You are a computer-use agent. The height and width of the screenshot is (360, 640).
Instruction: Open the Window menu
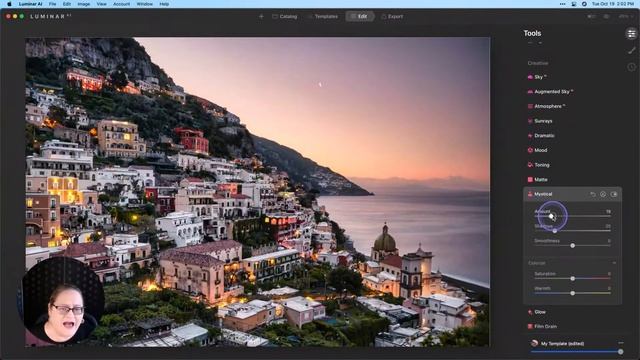(144, 4)
